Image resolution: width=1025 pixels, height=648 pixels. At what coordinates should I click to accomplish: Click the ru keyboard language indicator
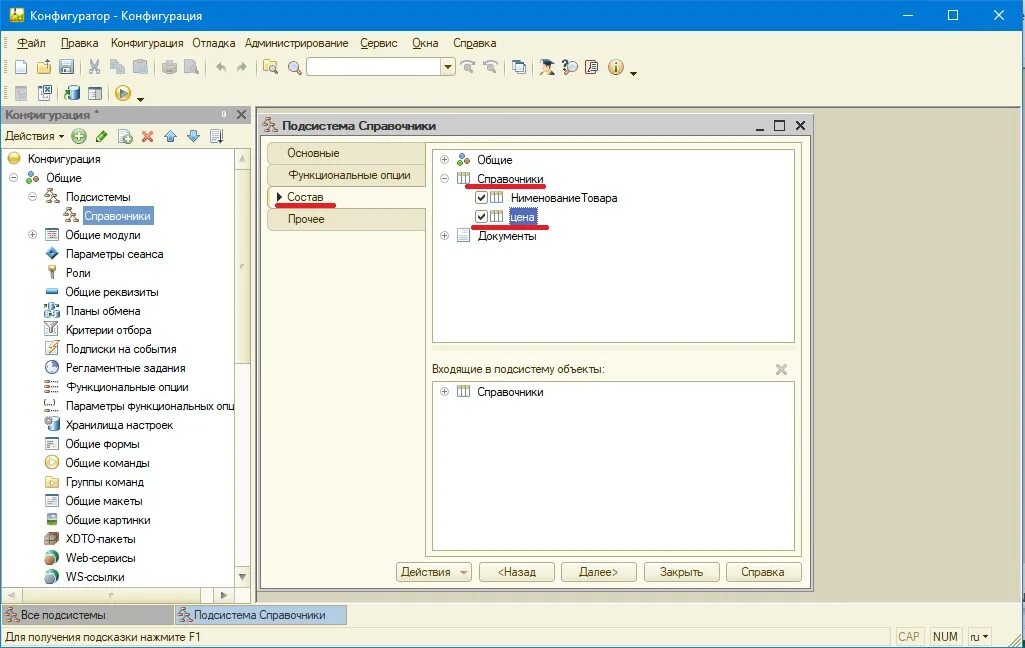[x=979, y=636]
